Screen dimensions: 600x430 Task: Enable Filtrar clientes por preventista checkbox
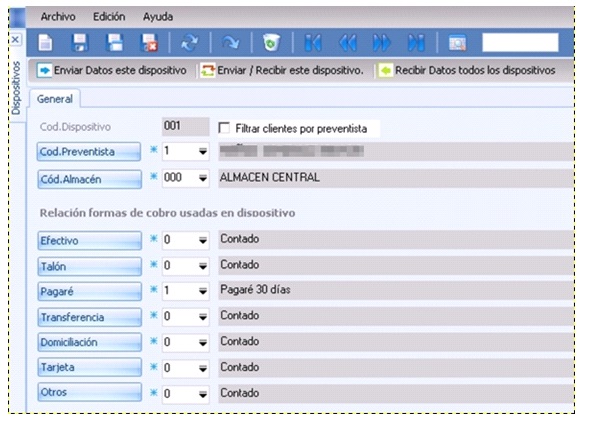click(224, 129)
